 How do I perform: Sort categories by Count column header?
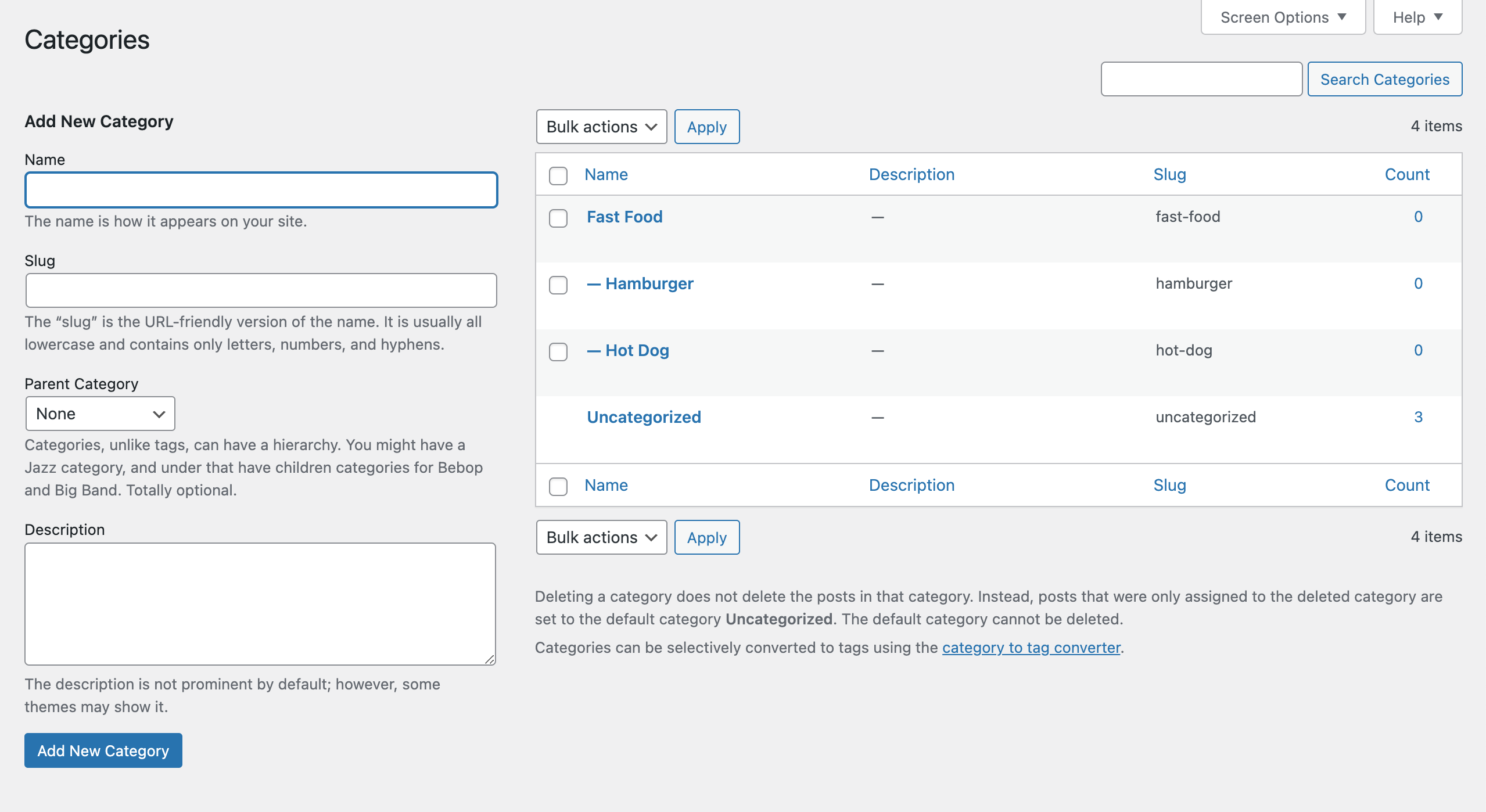[1406, 174]
